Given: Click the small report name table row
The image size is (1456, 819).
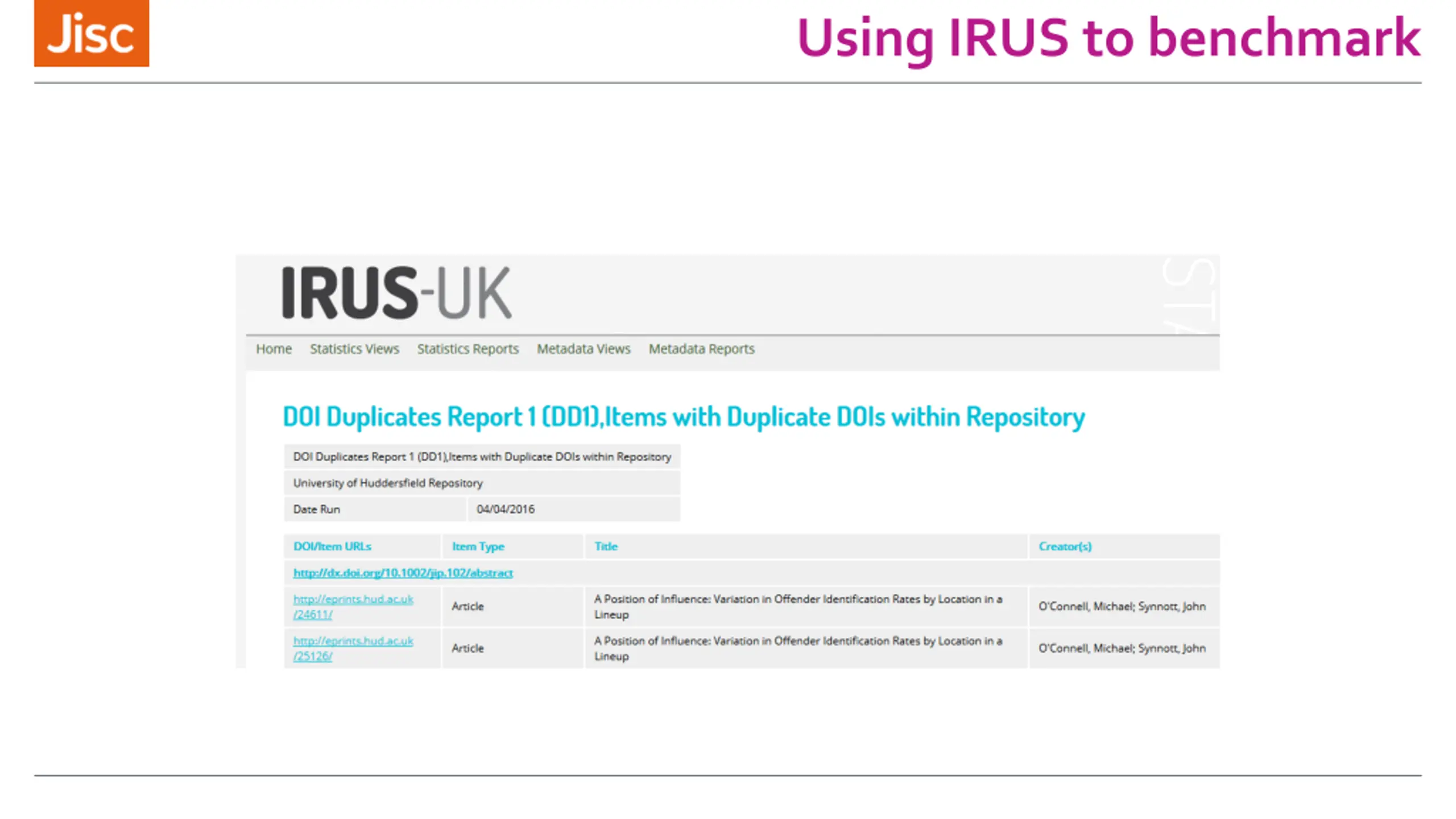Looking at the screenshot, I should [x=482, y=456].
